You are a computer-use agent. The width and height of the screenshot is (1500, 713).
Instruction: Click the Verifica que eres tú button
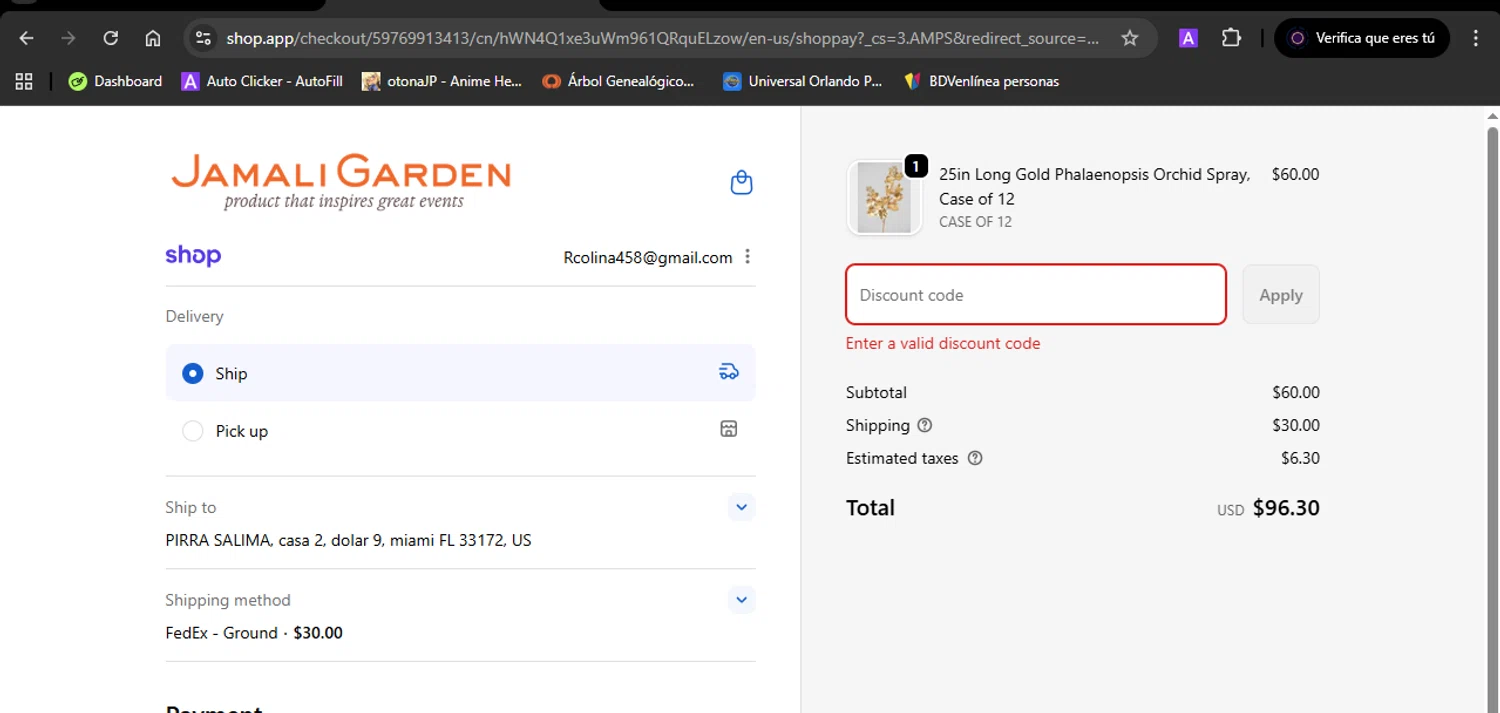(1362, 38)
